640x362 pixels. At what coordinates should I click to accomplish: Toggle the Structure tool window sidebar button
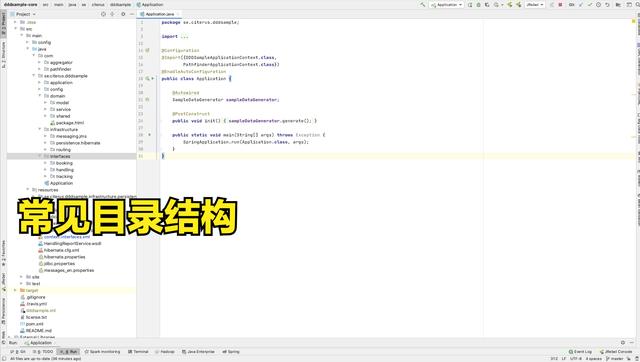(x=3, y=54)
